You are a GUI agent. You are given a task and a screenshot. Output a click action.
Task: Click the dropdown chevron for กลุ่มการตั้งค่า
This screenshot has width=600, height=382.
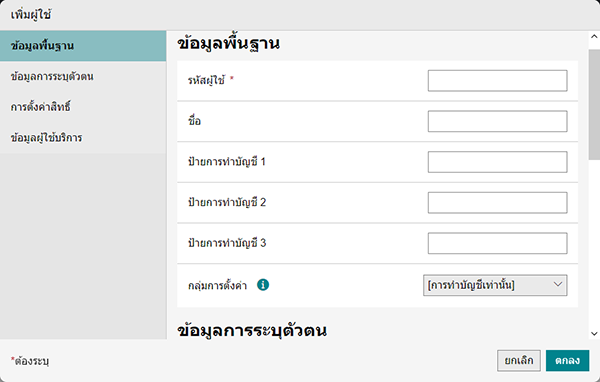click(x=558, y=284)
